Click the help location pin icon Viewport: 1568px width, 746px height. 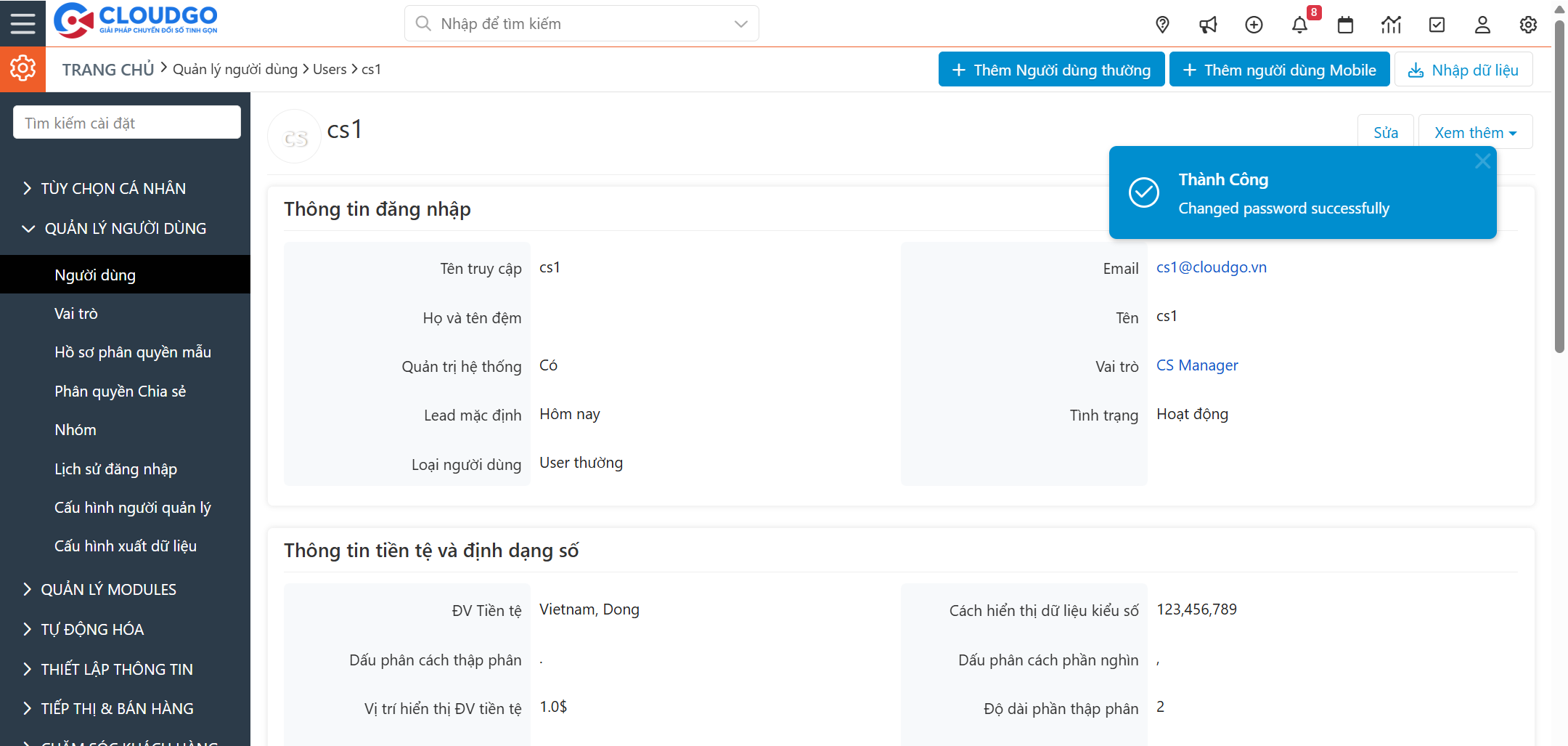(x=1162, y=24)
